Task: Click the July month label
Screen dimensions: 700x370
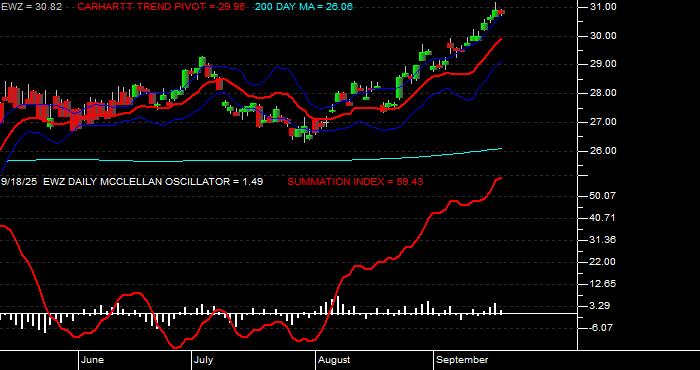Action: pyautogui.click(x=204, y=360)
